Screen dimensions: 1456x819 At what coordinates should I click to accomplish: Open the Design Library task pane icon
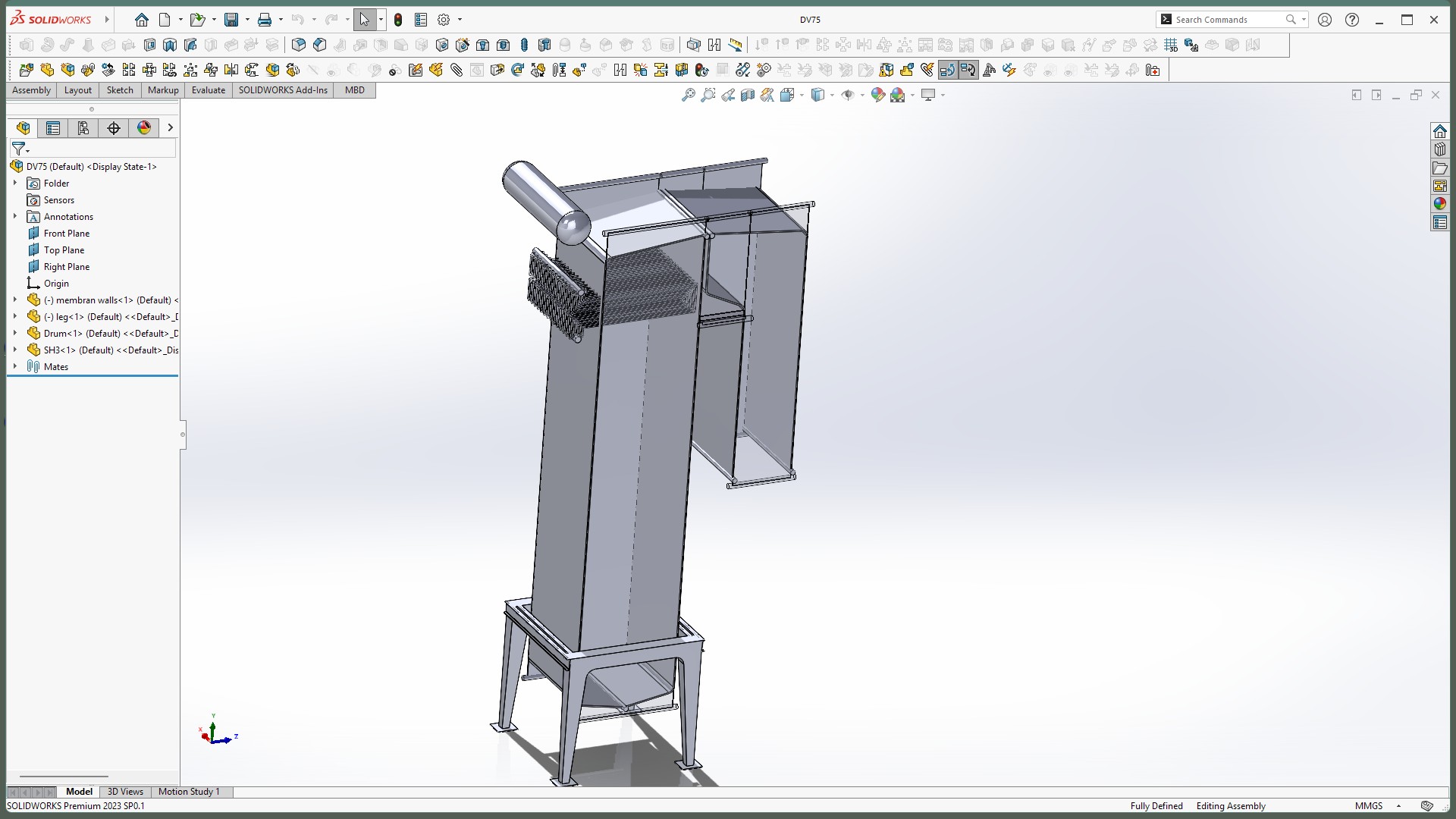point(1439,149)
